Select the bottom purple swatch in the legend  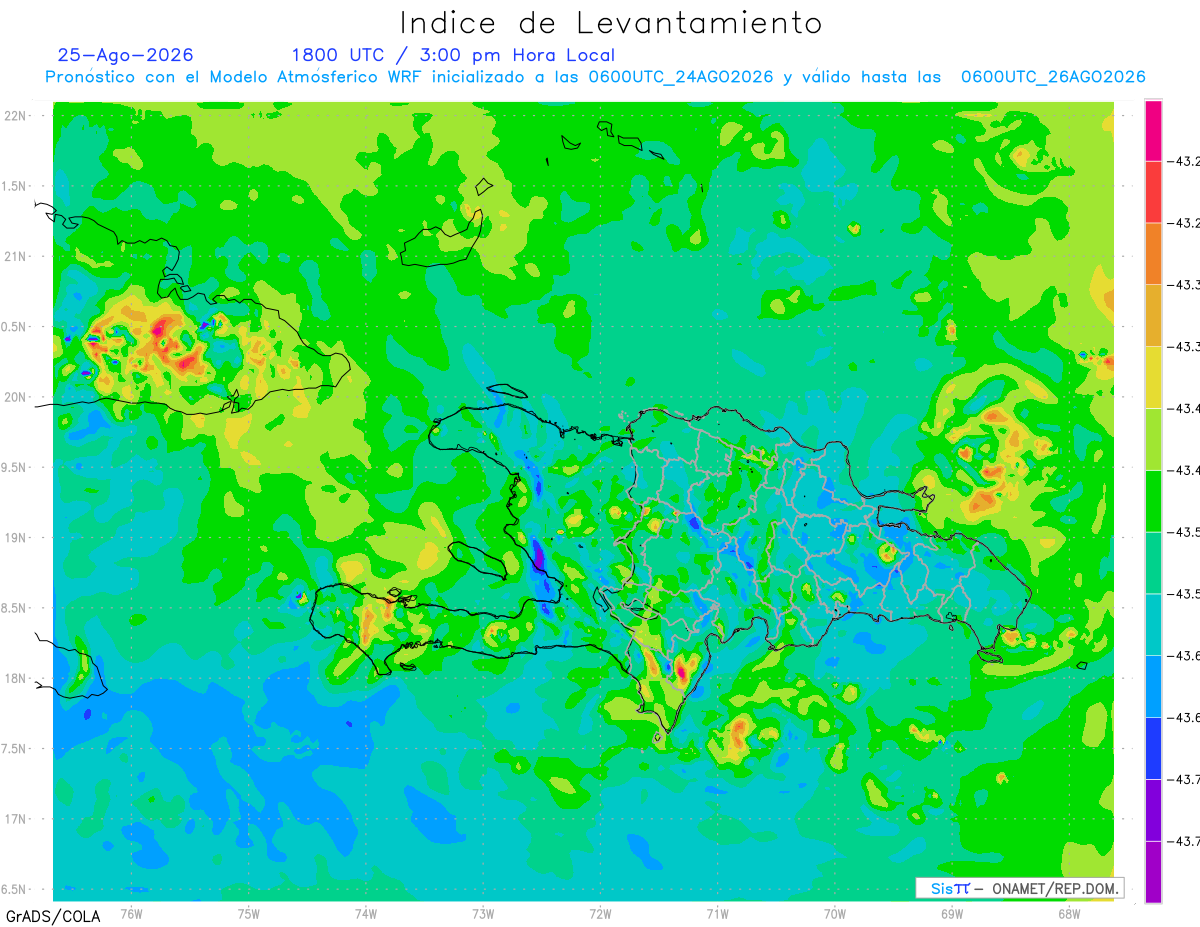[1153, 871]
